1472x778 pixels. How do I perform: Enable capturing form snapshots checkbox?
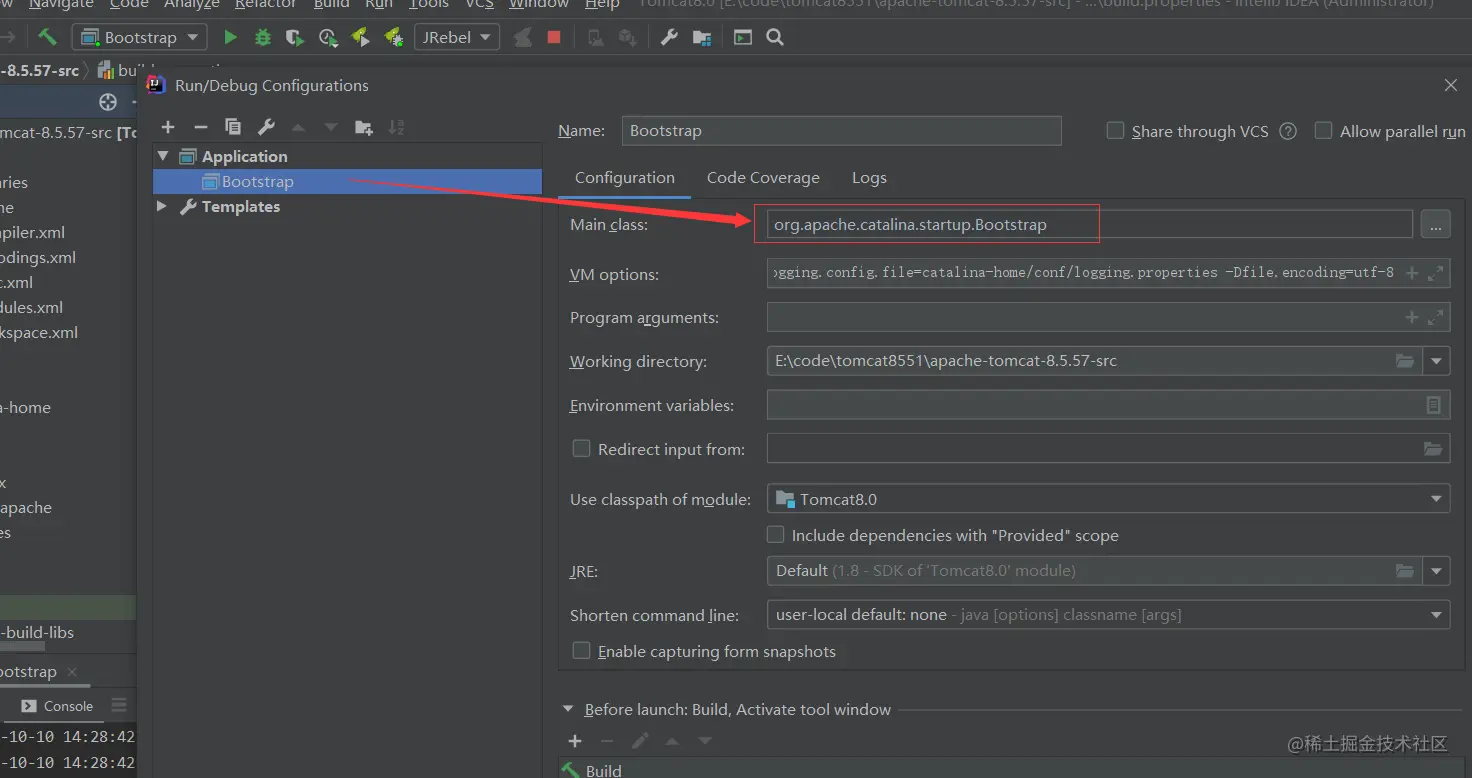point(581,650)
